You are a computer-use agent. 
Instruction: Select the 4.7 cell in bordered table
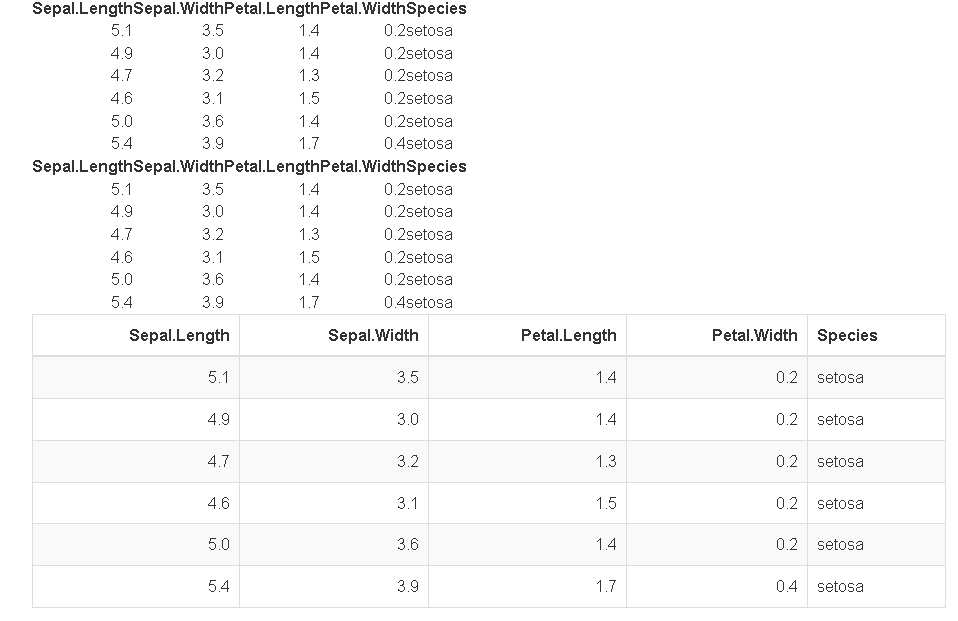pyautogui.click(x=136, y=461)
